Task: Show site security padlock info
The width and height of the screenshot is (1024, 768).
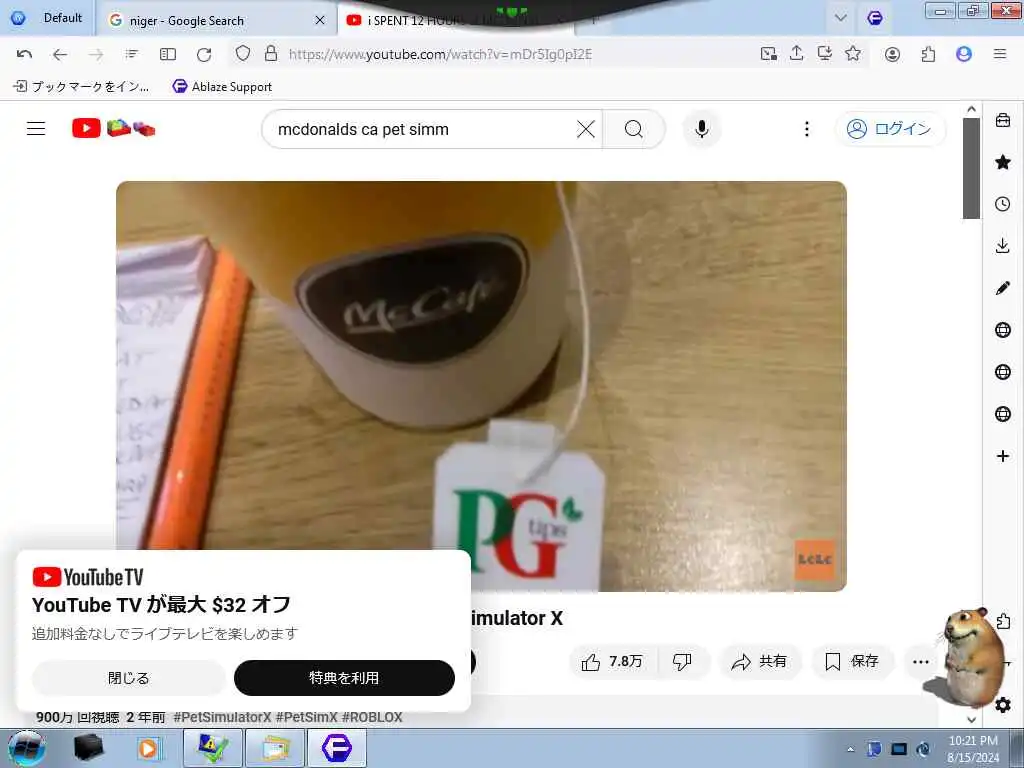Action: [271, 54]
